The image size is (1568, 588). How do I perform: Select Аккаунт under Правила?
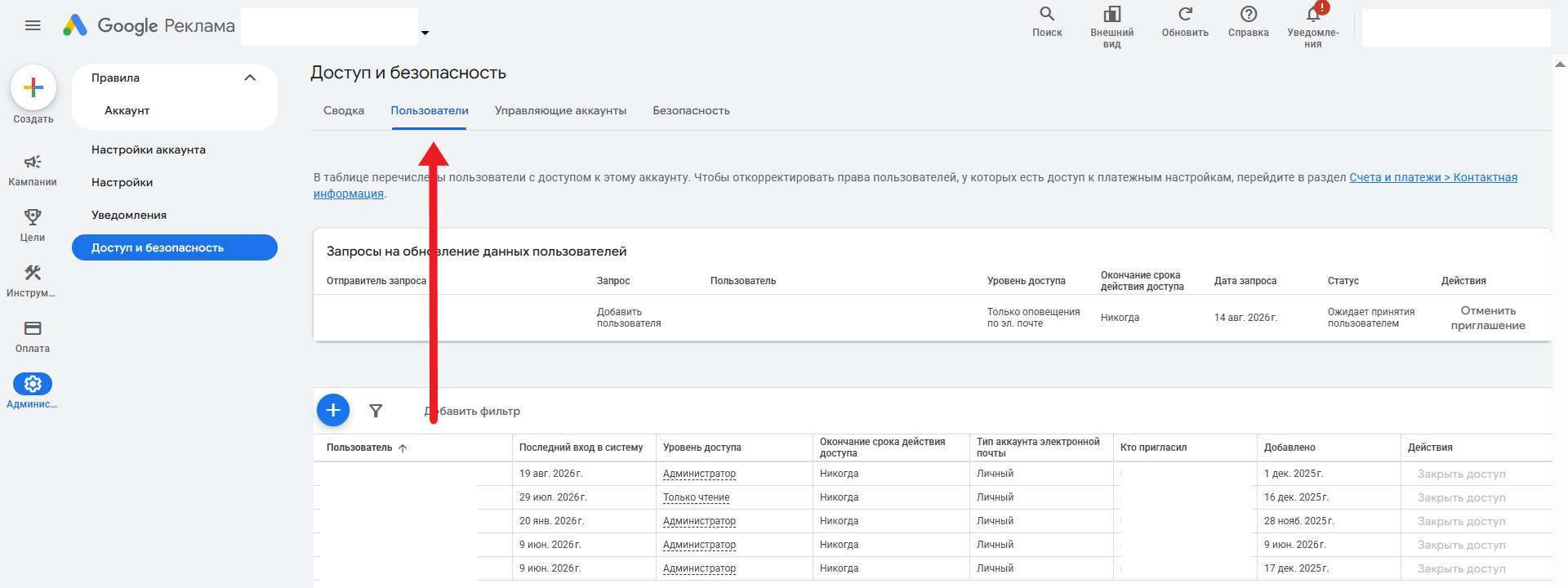[127, 110]
